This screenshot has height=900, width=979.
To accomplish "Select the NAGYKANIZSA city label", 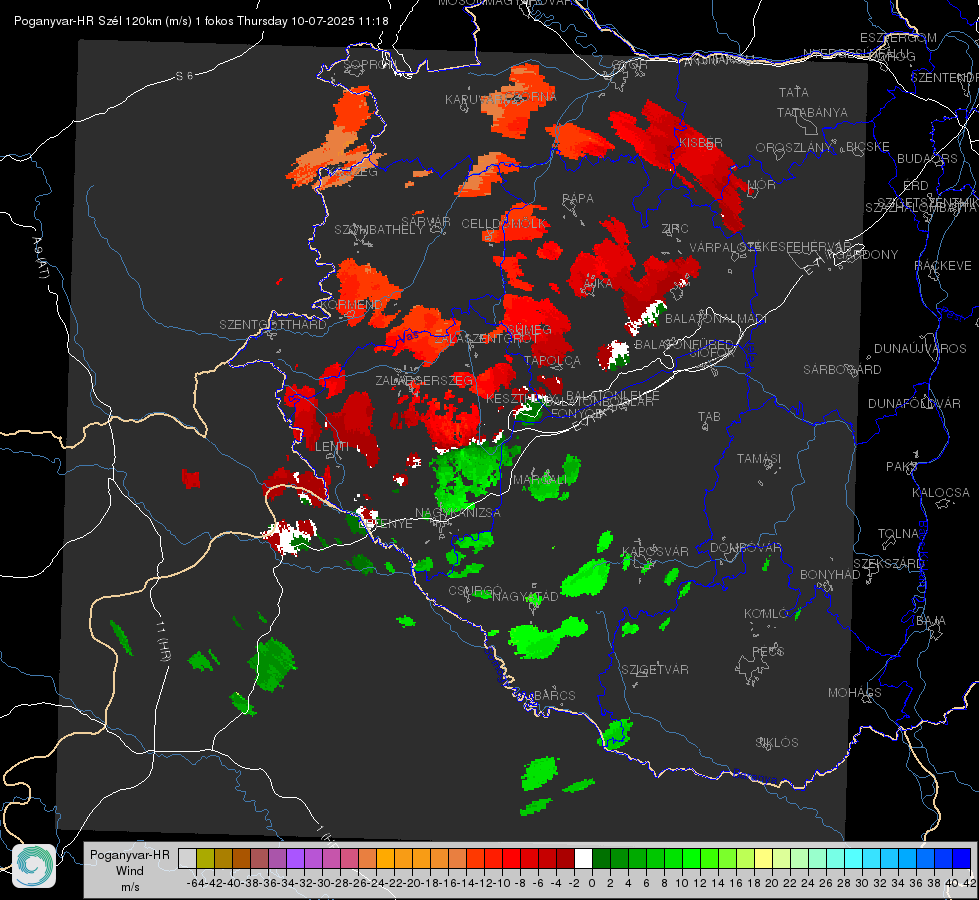I will point(458,513).
